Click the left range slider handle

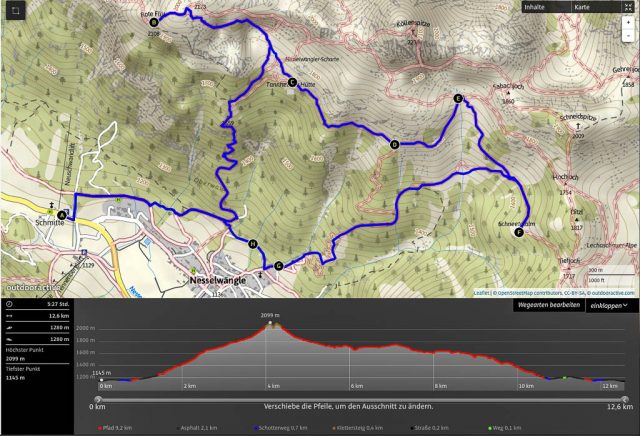(98, 399)
